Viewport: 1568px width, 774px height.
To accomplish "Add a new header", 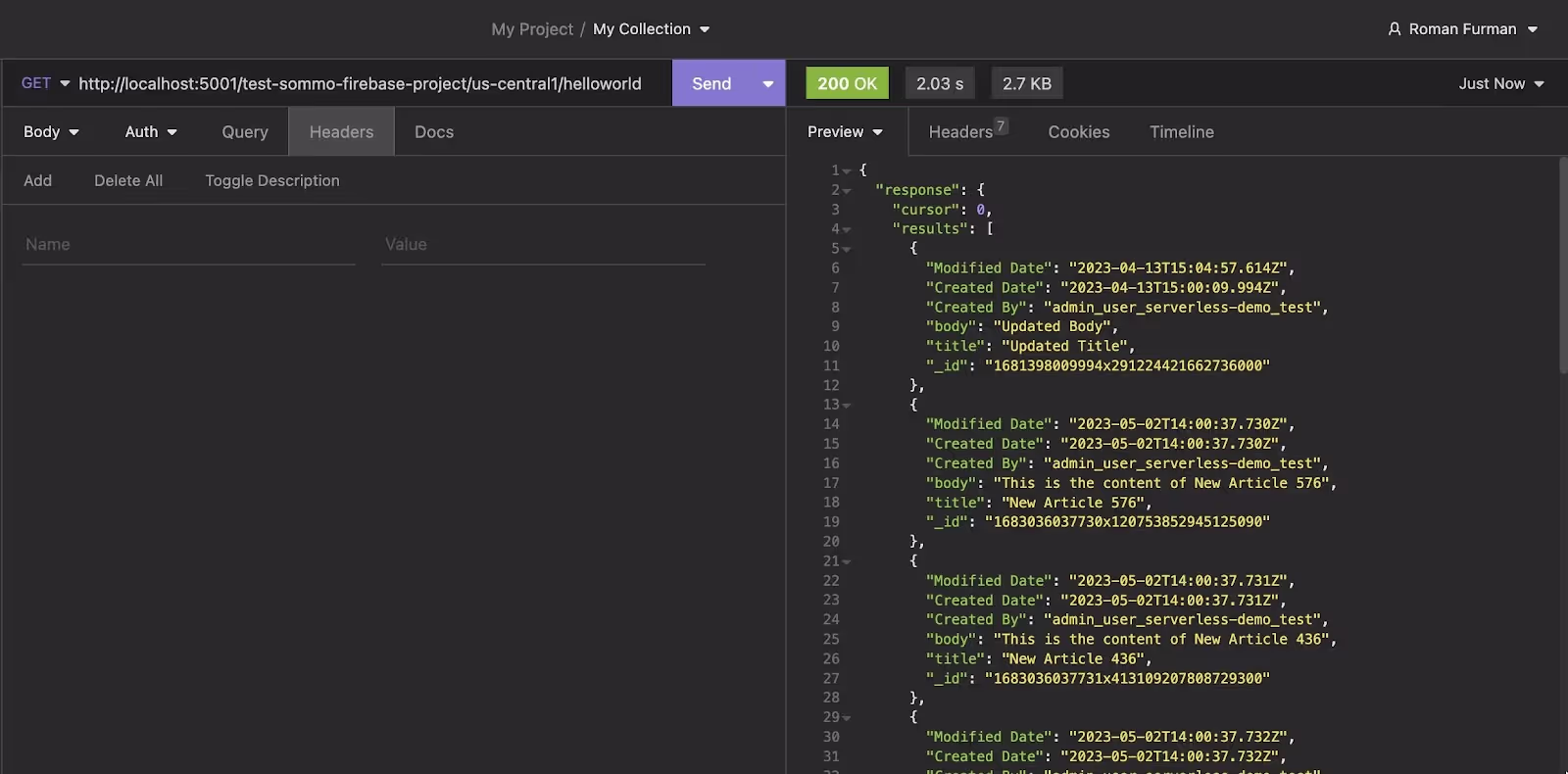I will click(37, 180).
